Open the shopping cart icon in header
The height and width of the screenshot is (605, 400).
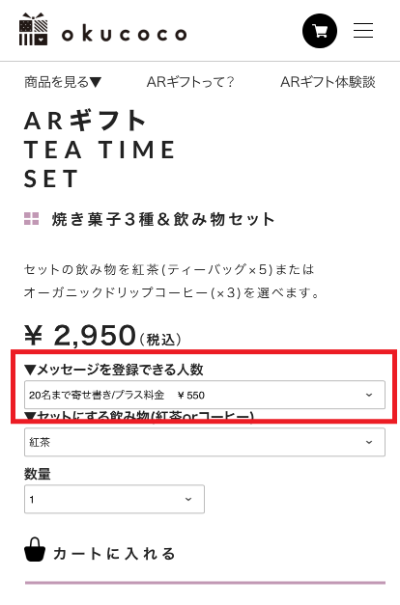[319, 31]
